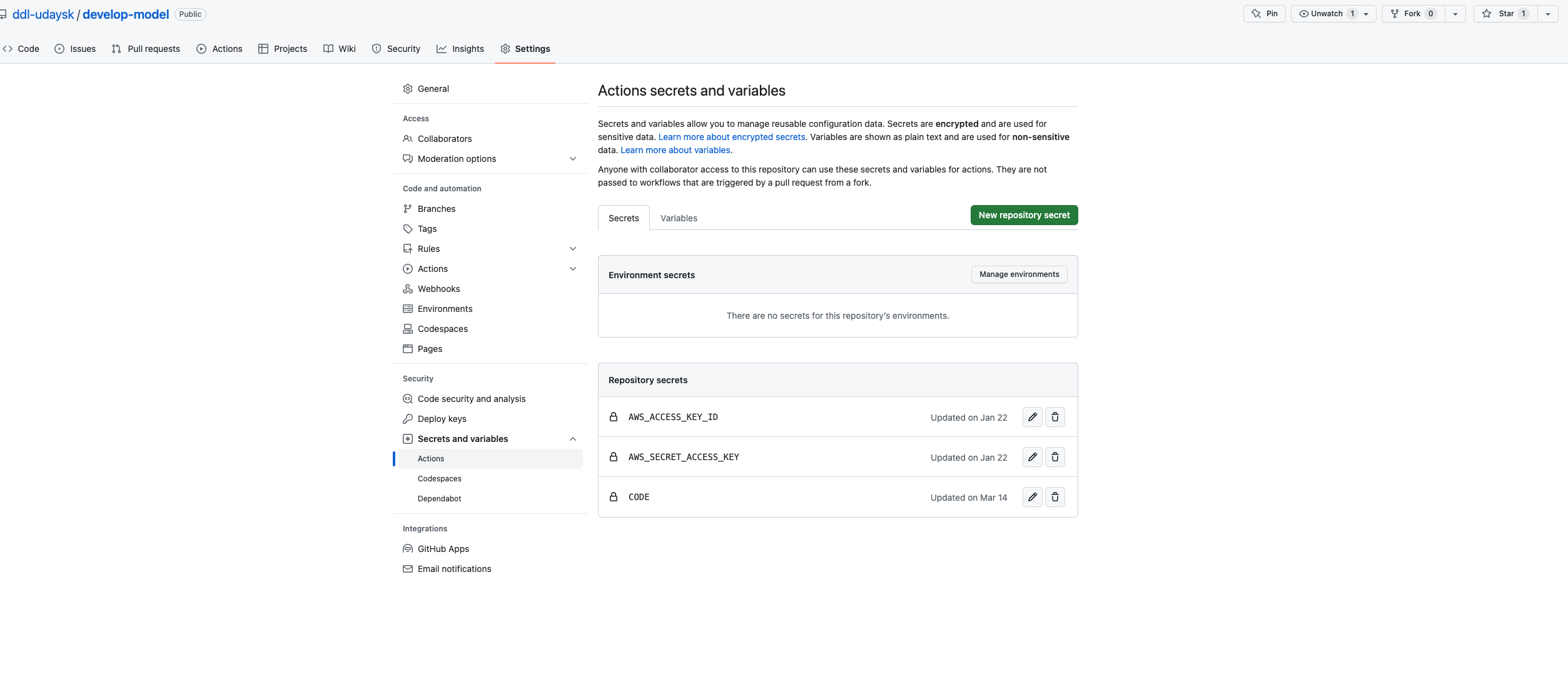Pin this repository
Viewport: 1568px width, 687px height.
[1264, 14]
